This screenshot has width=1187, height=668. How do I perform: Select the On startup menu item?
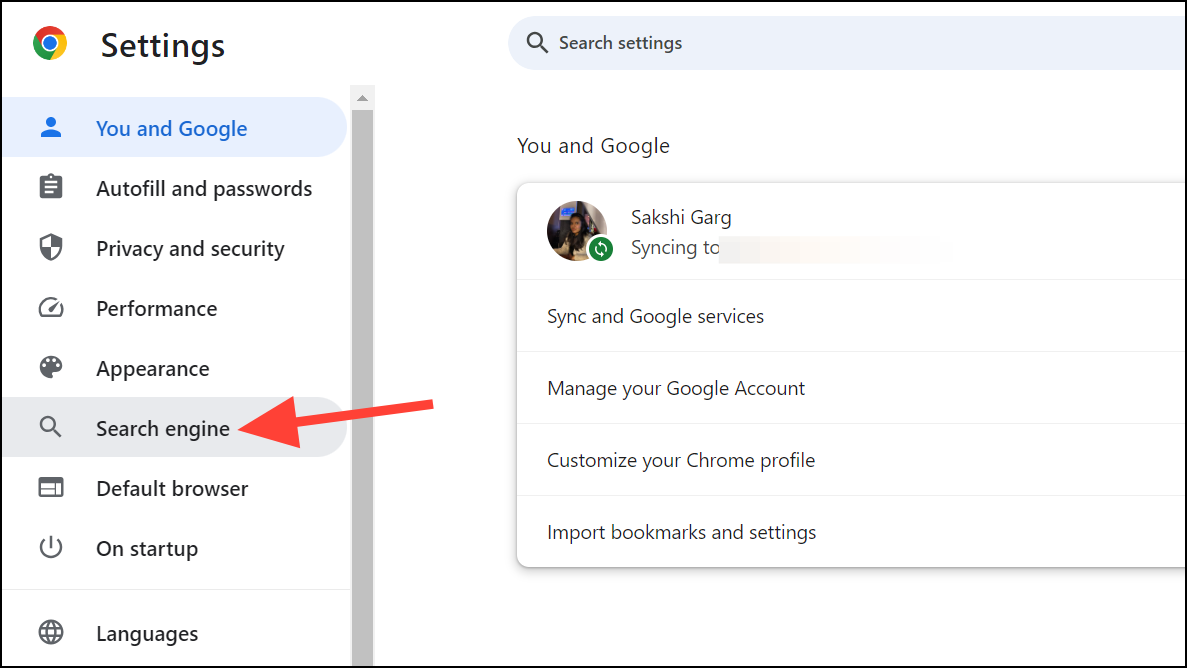pos(175,548)
